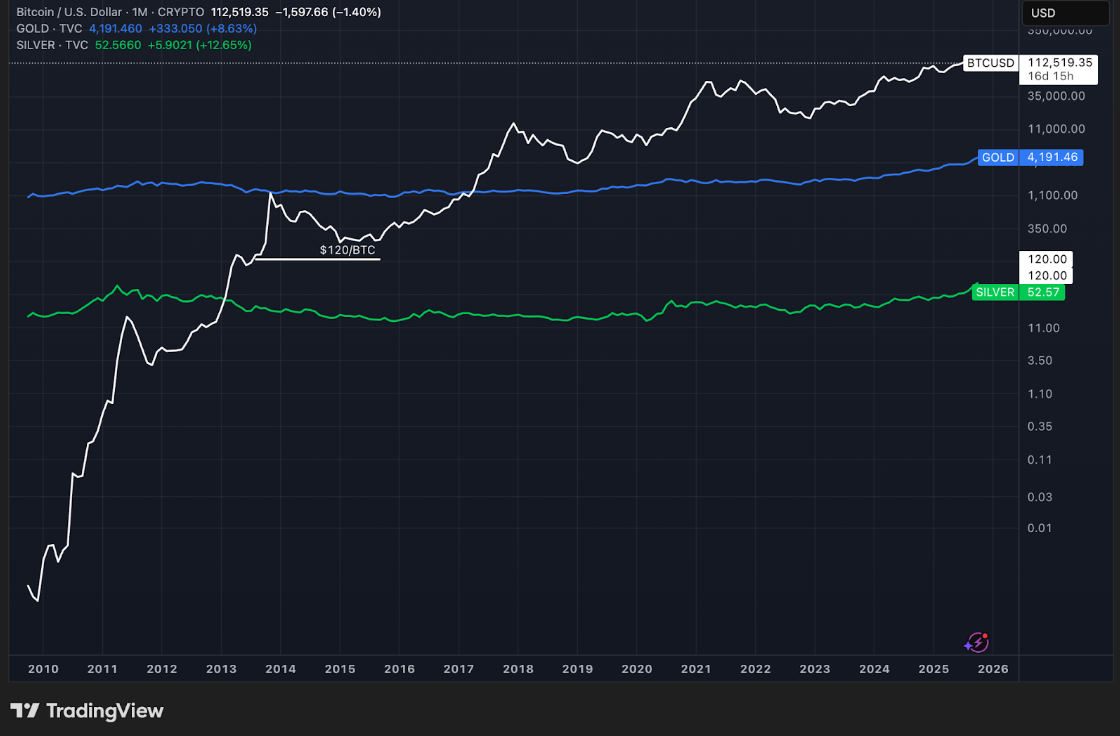The image size is (1120, 736).
Task: Select the SILVER · TVC legend entry
Action: coord(52,45)
